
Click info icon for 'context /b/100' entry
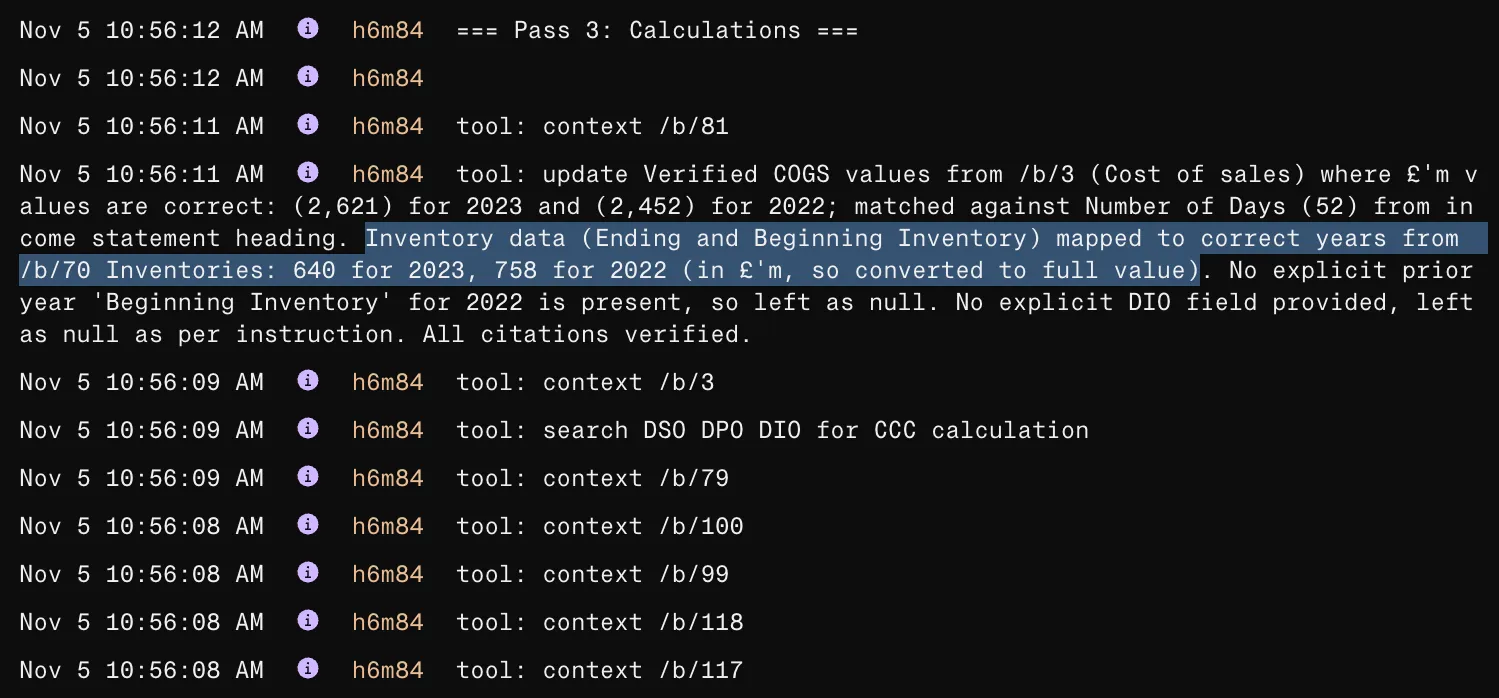[308, 525]
